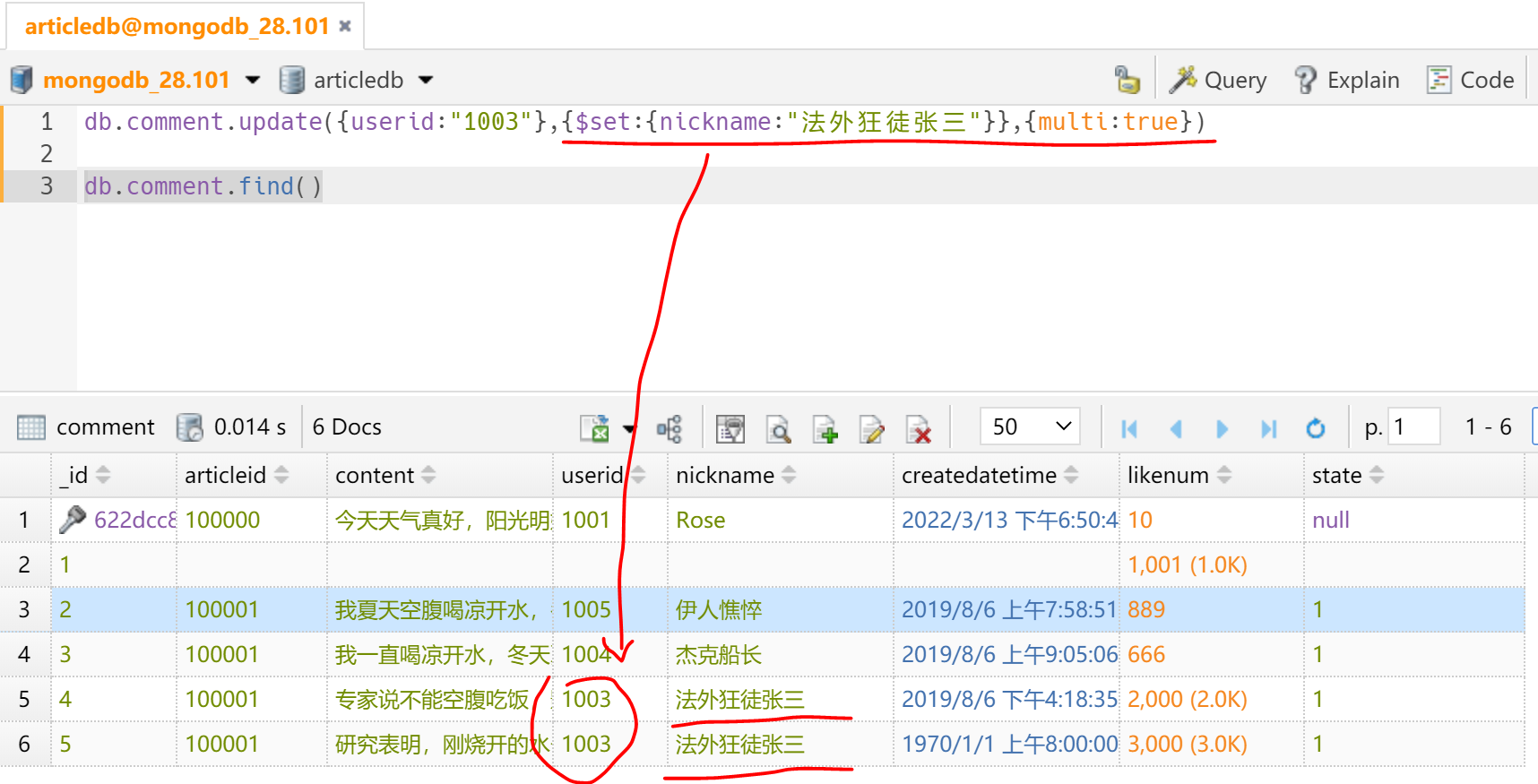Open the export options dropdown arrow
The height and width of the screenshot is (784, 1538).
[x=629, y=428]
